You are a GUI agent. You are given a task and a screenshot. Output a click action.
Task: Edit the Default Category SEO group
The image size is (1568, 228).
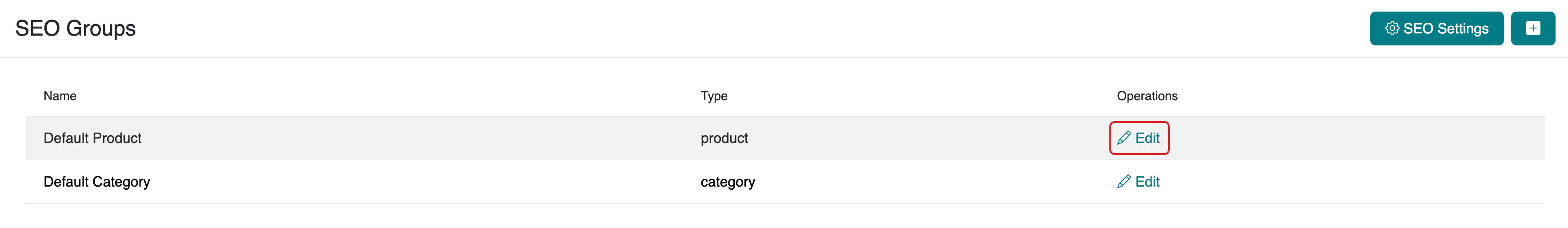pos(1138,182)
